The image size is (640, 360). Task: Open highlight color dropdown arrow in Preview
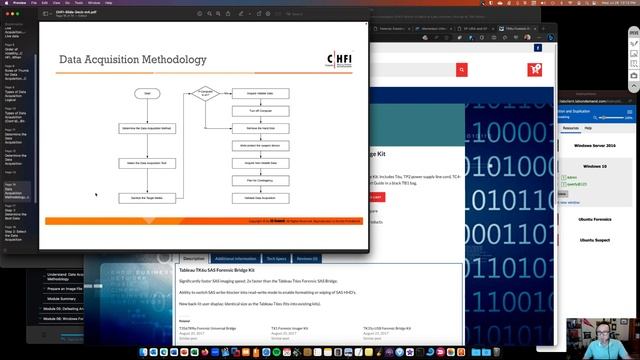pyautogui.click(x=249, y=14)
